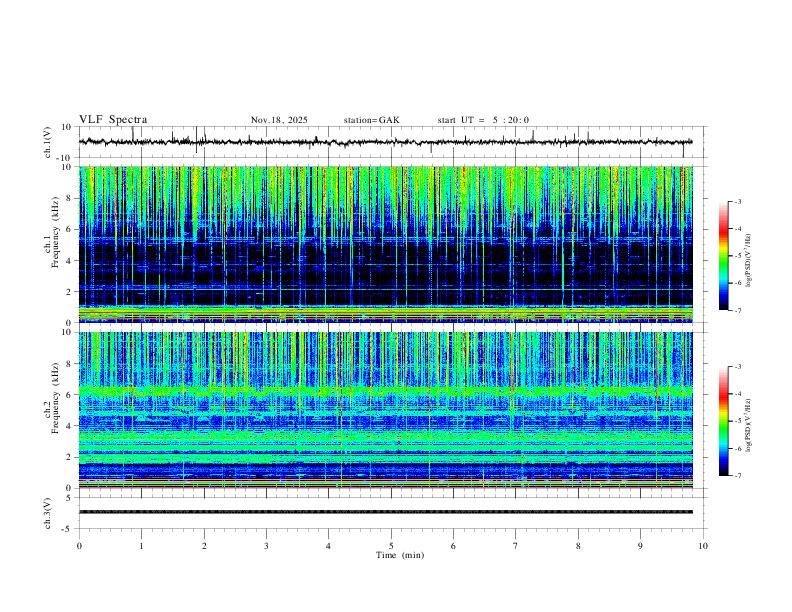Click the 'start UT = 5:20:0' text

(483, 120)
